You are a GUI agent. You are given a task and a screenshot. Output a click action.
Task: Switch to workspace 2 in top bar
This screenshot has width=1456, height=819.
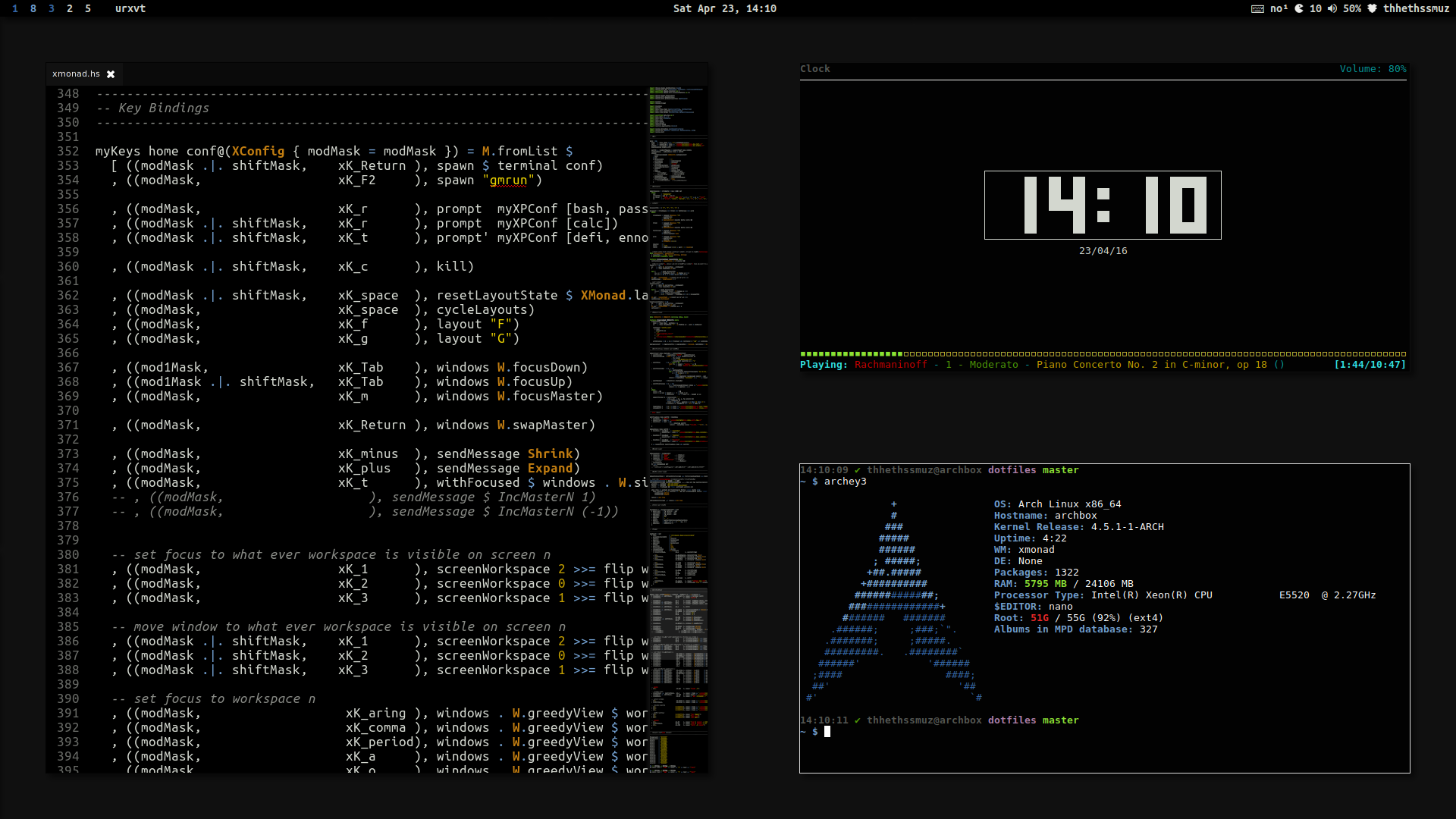(70, 8)
